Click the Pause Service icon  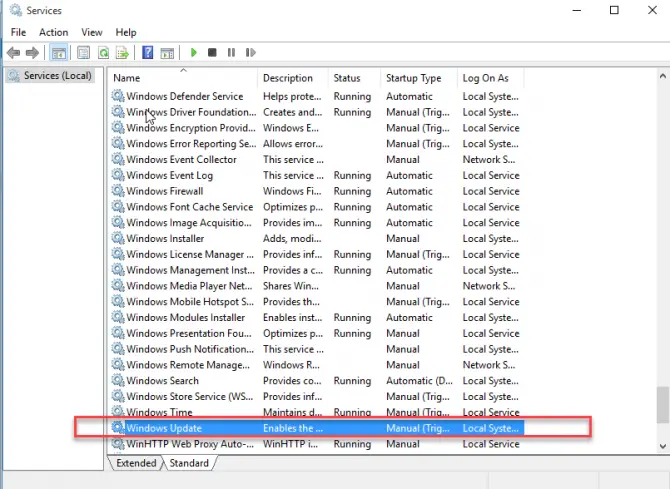click(231, 53)
